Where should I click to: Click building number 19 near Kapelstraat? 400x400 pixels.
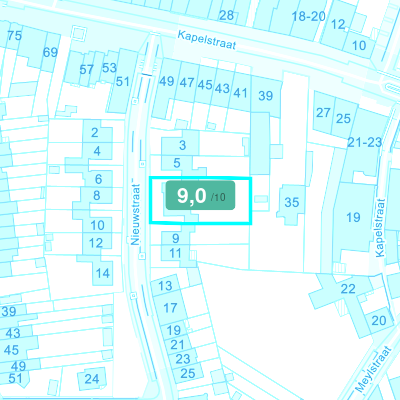click(353, 217)
